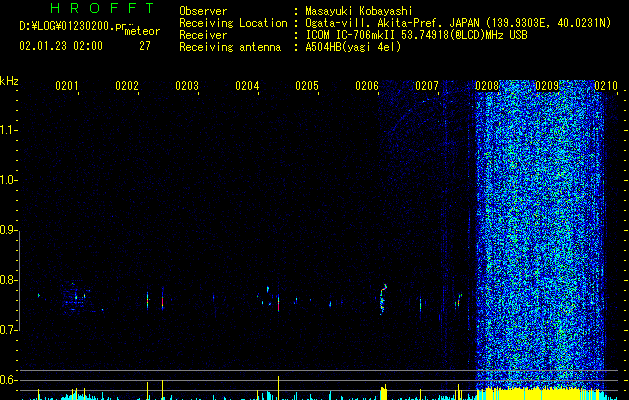Screen dimensions: 629x400
Task: Click the kHz axis unit label
Action: [x=9, y=81]
